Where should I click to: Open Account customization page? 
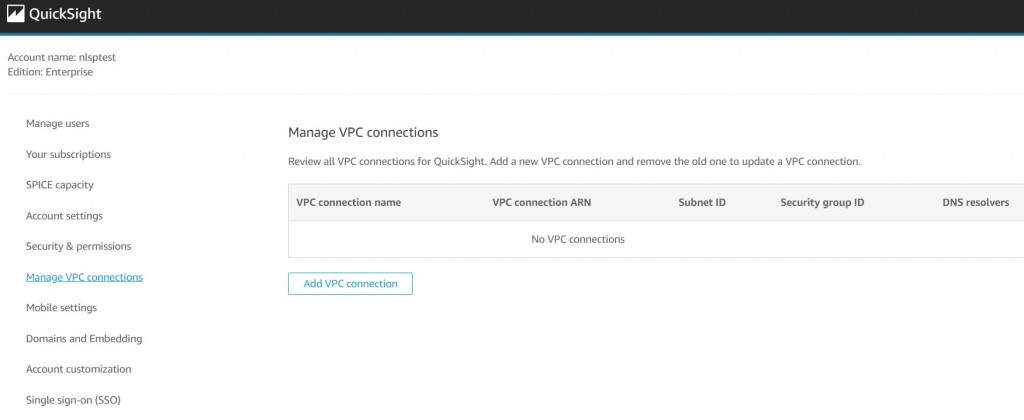(x=78, y=369)
